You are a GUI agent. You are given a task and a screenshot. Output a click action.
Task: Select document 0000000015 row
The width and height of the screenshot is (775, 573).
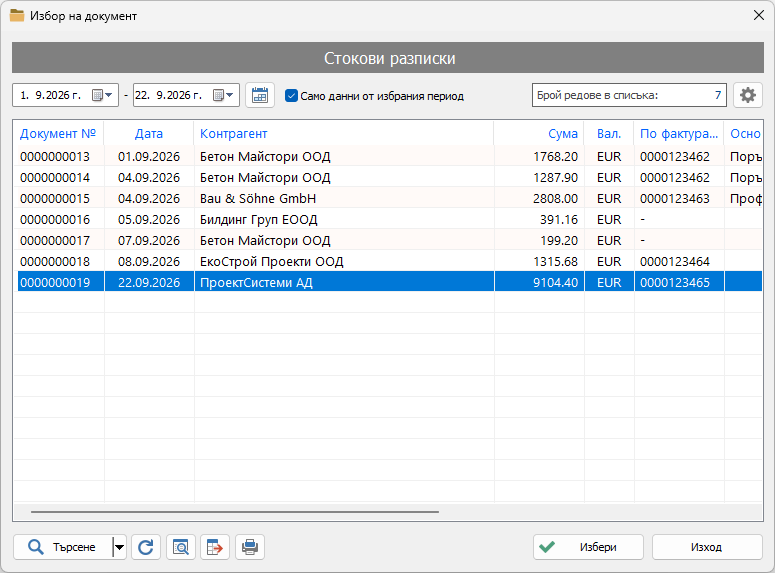(390, 198)
